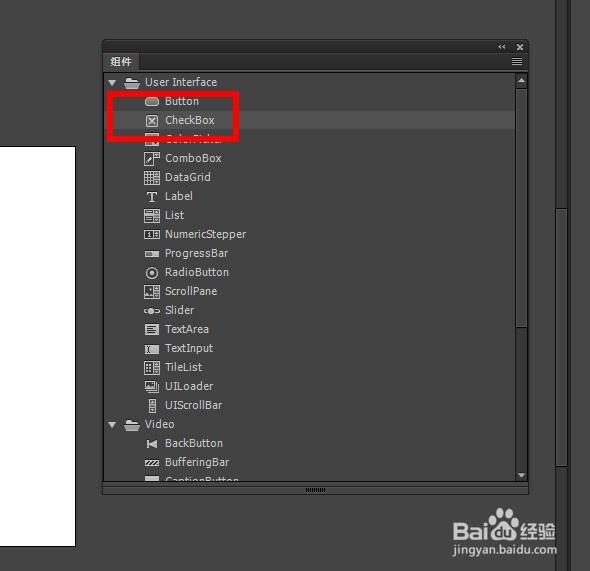
Task: Click the ScrollPane text label
Action: [x=191, y=291]
